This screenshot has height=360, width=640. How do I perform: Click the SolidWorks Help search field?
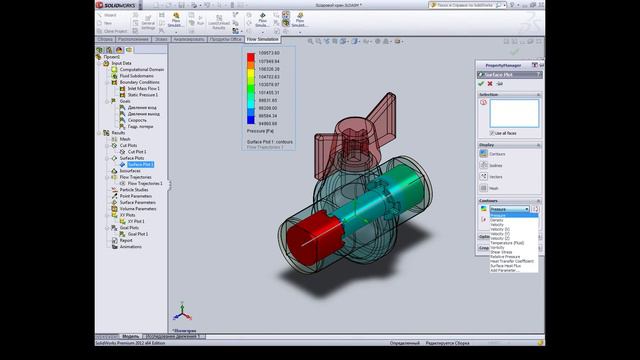(x=465, y=5)
